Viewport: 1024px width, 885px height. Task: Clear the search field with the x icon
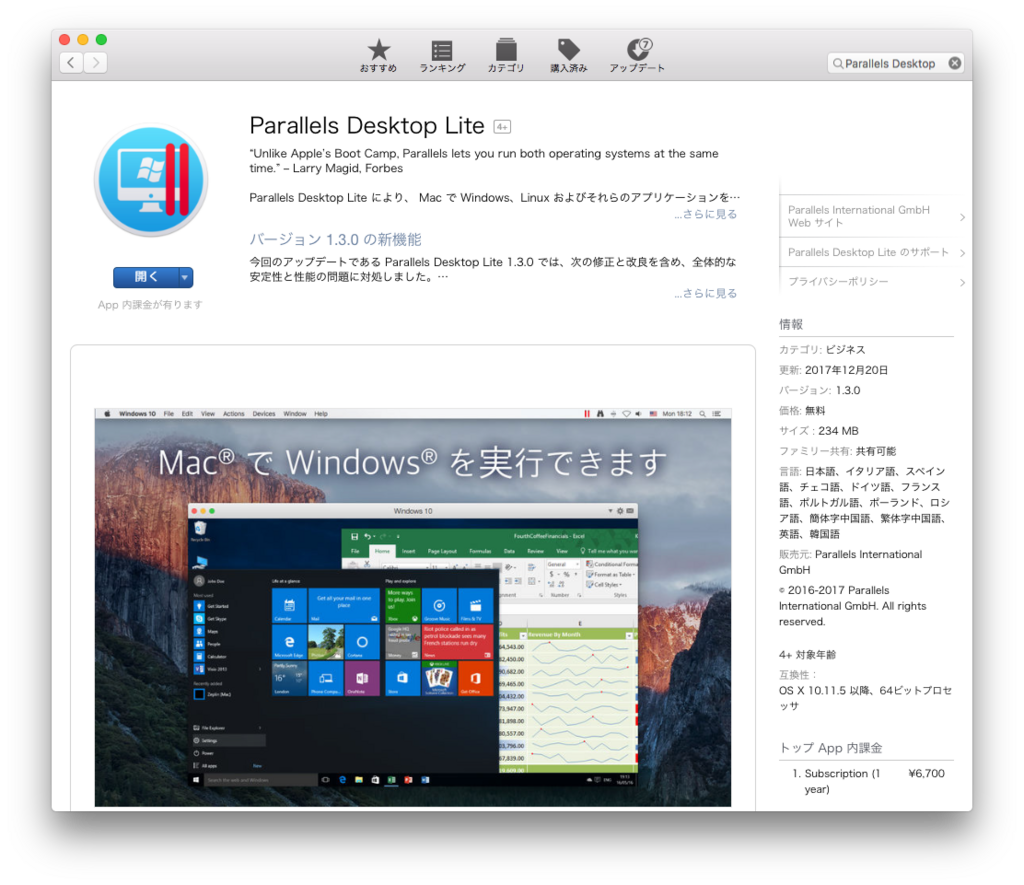[955, 63]
